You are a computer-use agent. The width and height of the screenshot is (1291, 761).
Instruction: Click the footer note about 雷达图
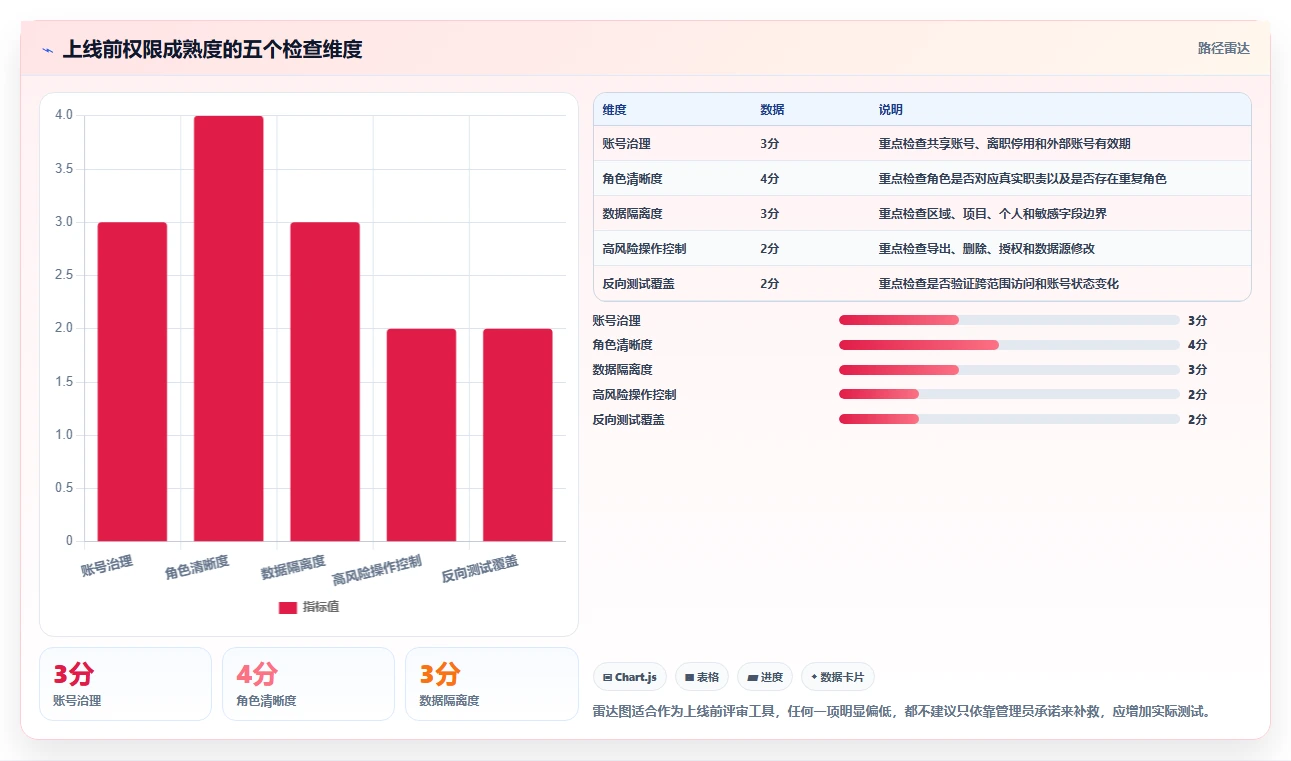click(903, 711)
